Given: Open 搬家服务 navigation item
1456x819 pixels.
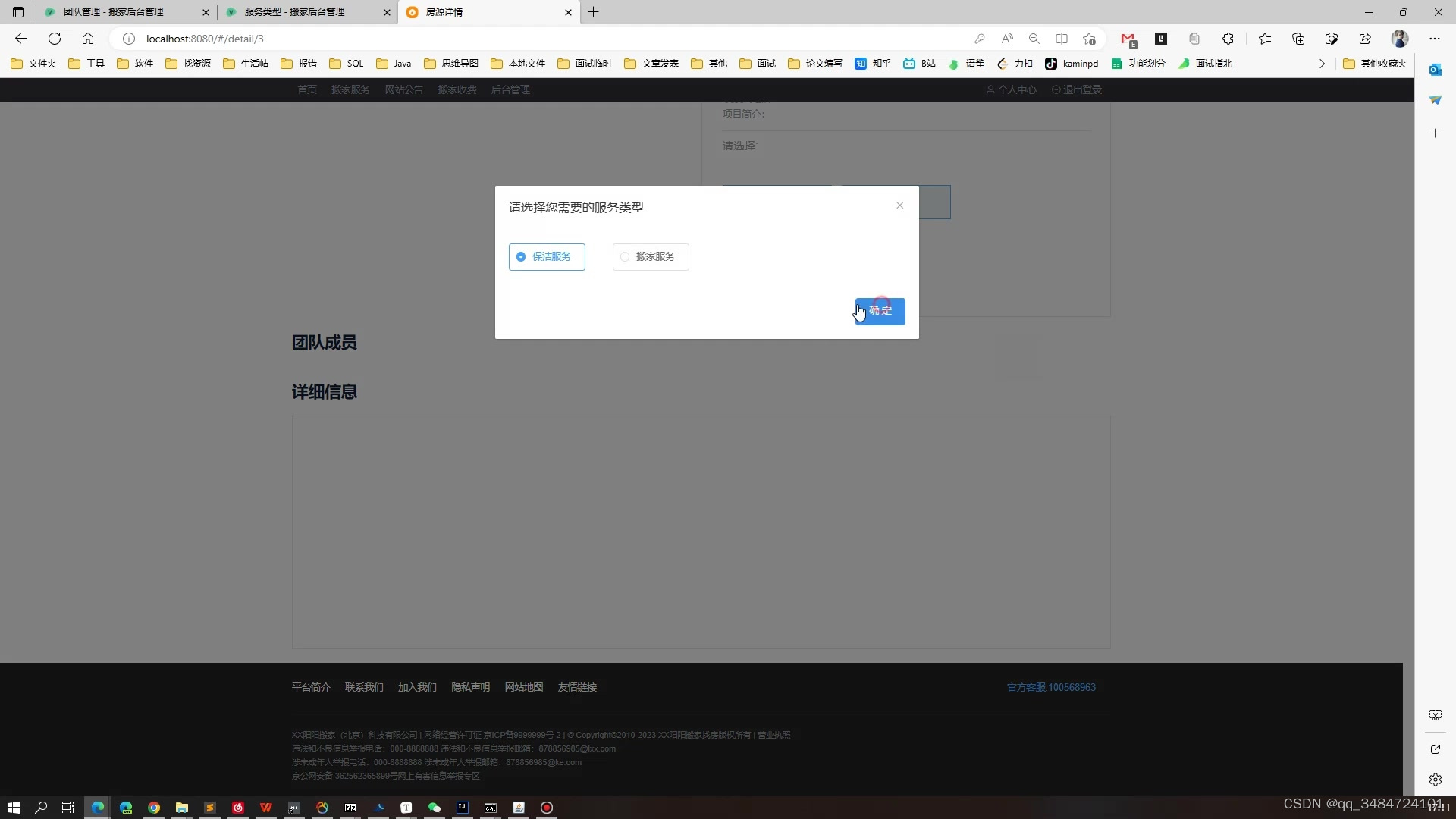Looking at the screenshot, I should (x=350, y=89).
